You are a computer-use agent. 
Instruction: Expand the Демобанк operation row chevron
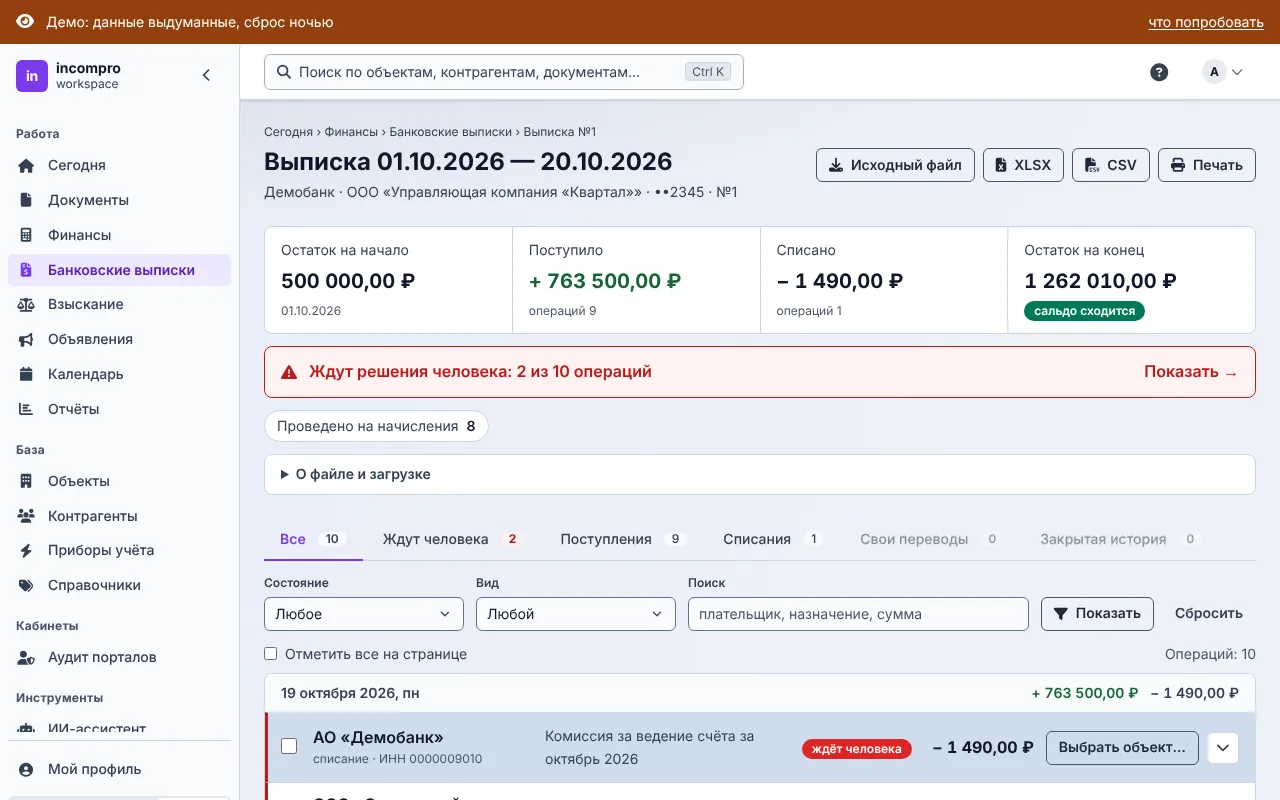pos(1223,748)
